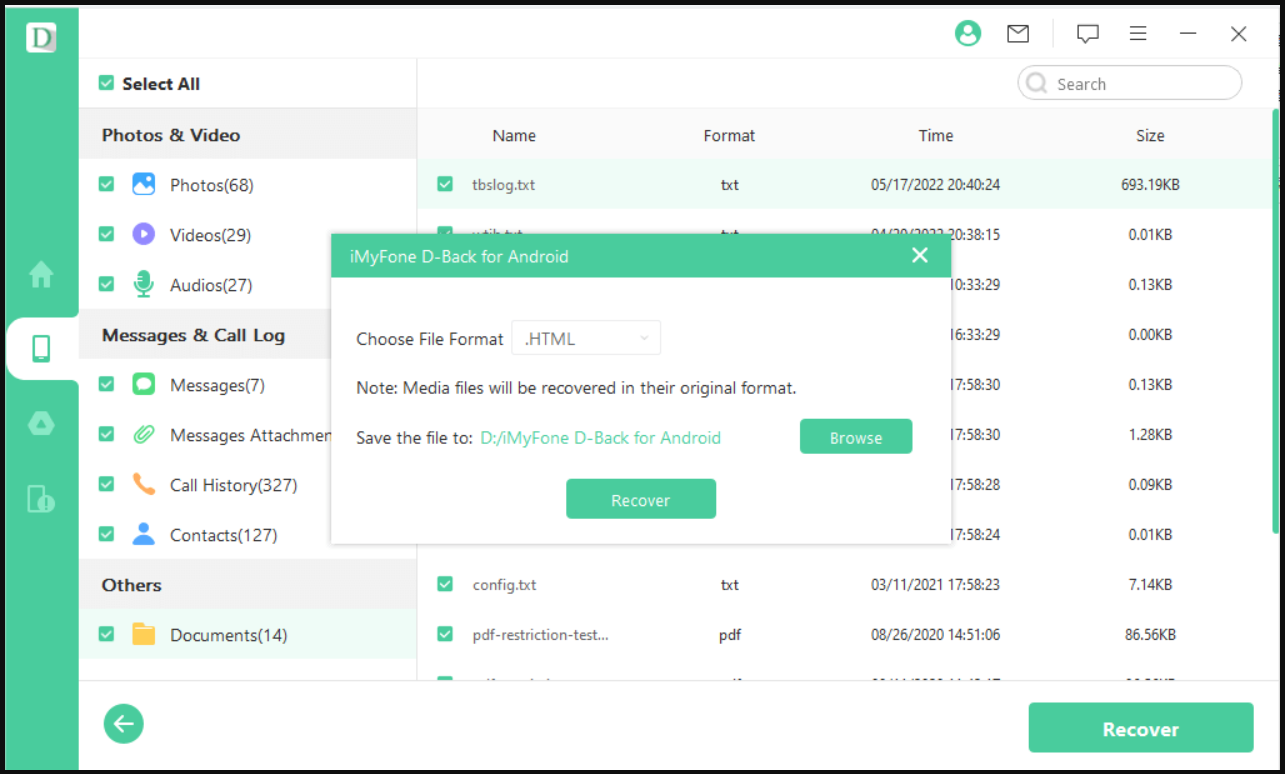Uncheck the Documents(14) checkbox

pyautogui.click(x=106, y=634)
